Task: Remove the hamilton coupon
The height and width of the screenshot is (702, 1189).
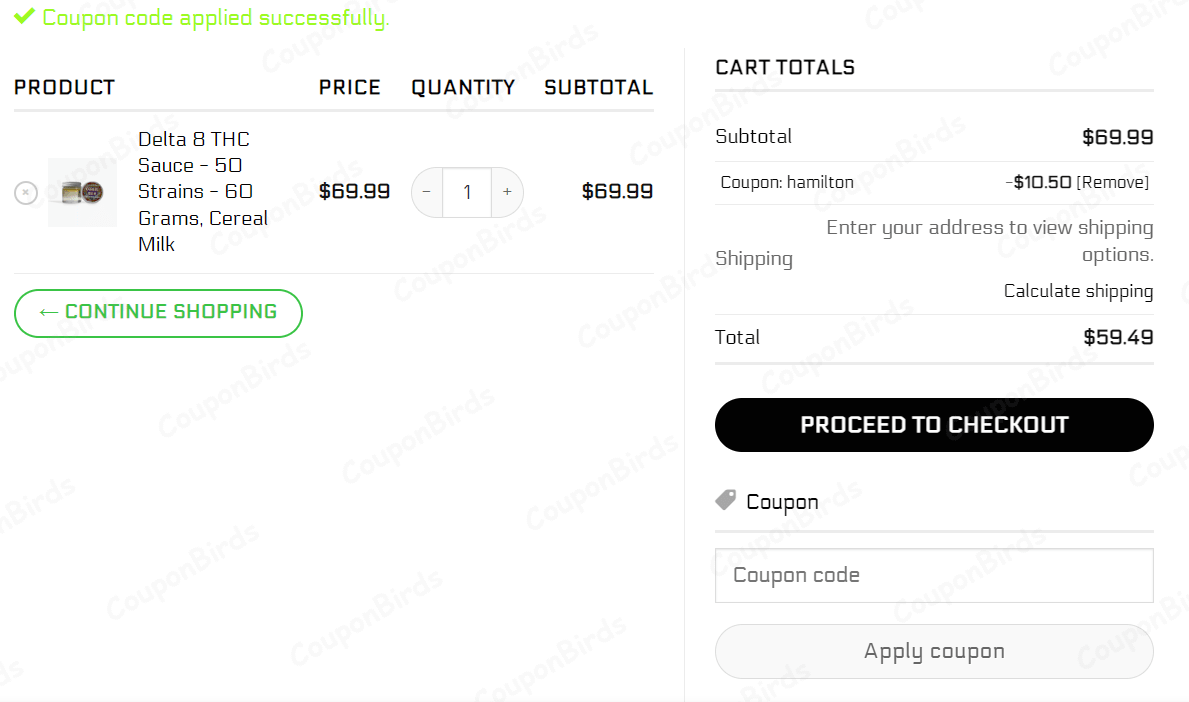Action: click(x=1112, y=182)
